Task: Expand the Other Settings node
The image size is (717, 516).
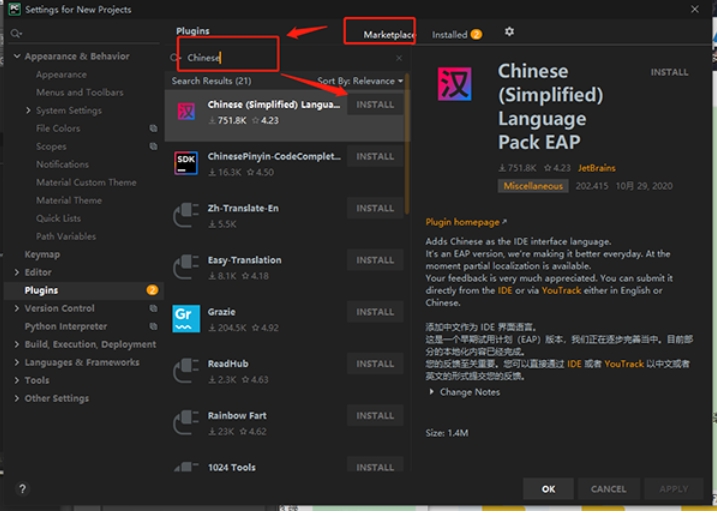Action: [17, 398]
